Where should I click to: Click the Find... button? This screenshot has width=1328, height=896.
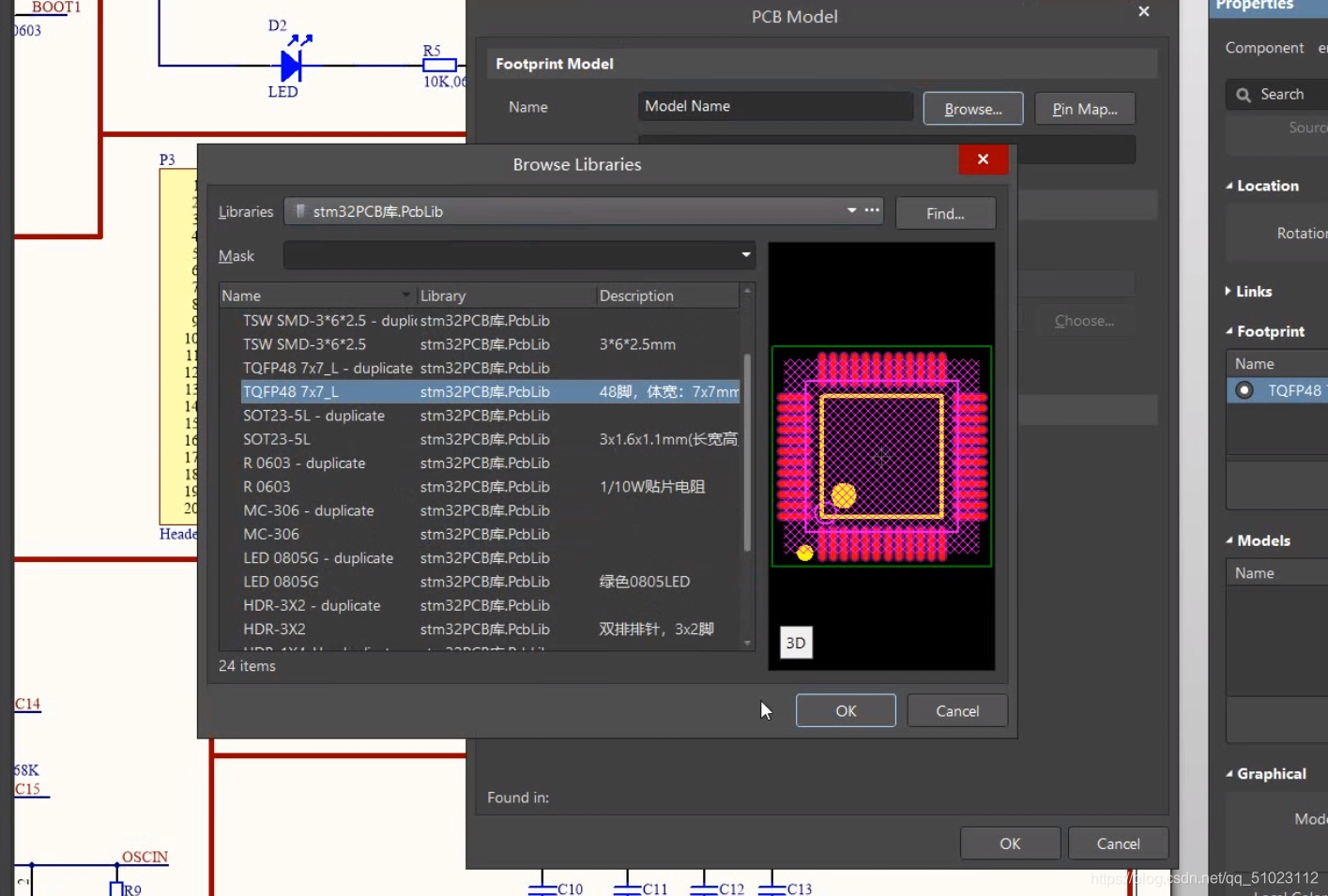pyautogui.click(x=945, y=214)
